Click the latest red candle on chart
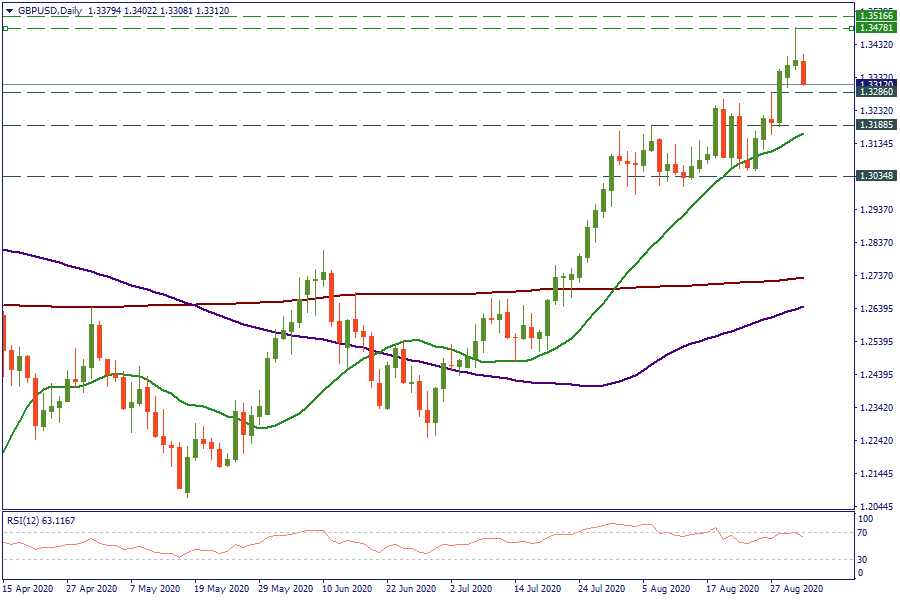This screenshot has width=900, height=600. pos(804,73)
